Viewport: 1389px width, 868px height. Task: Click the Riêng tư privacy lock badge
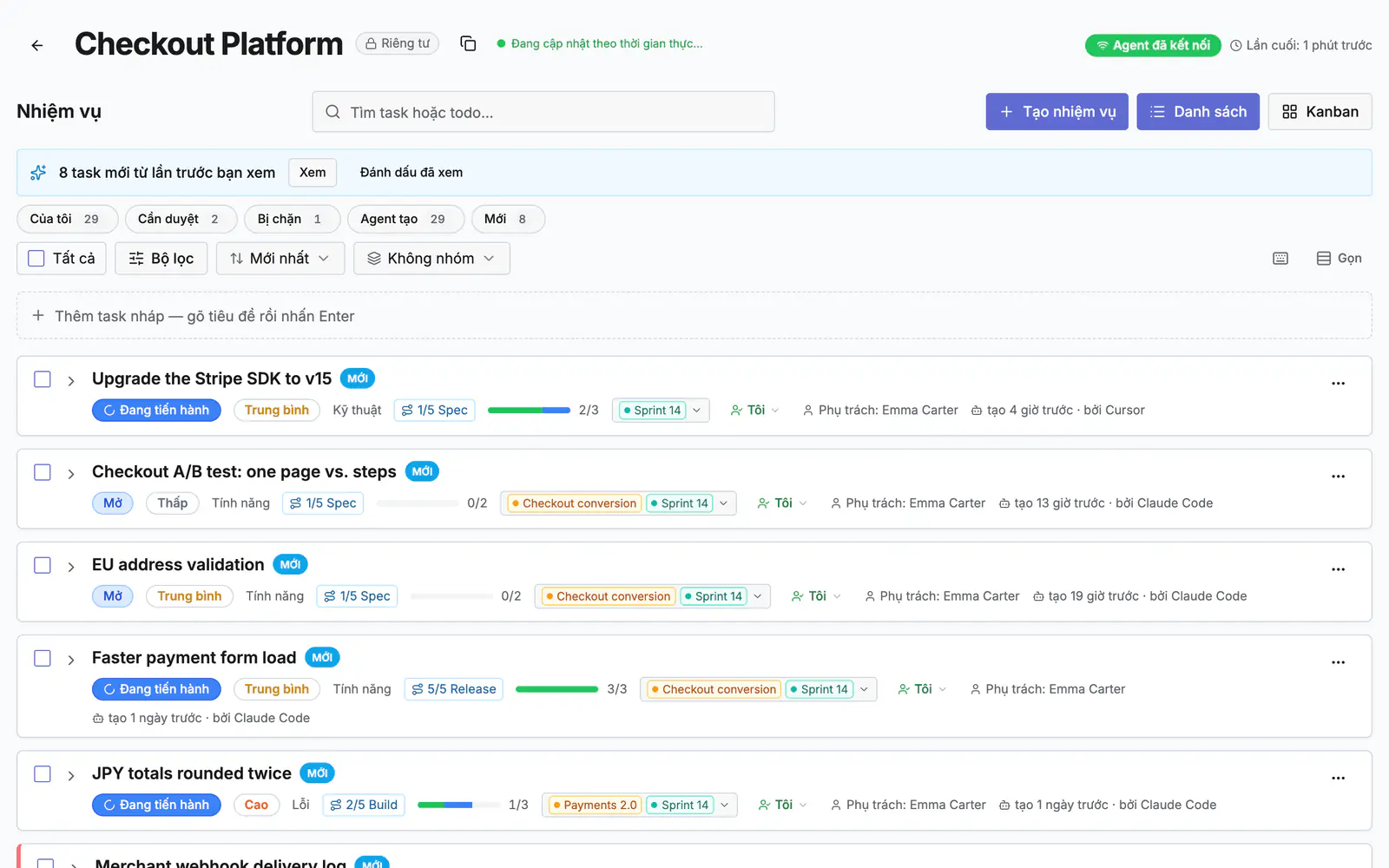point(398,43)
